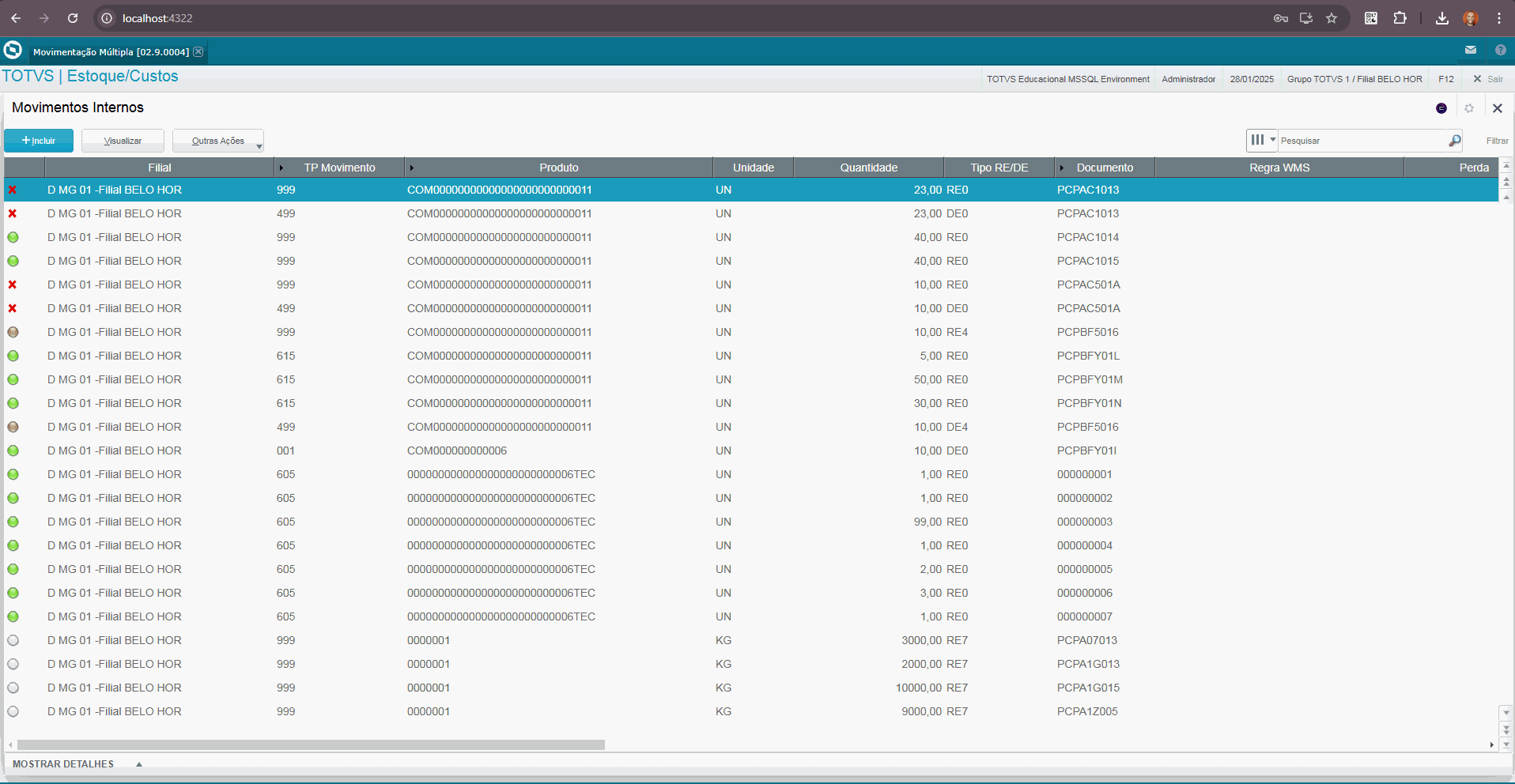1515x784 pixels.
Task: Click the horizontal scrollbar right arrow
Action: (1491, 744)
